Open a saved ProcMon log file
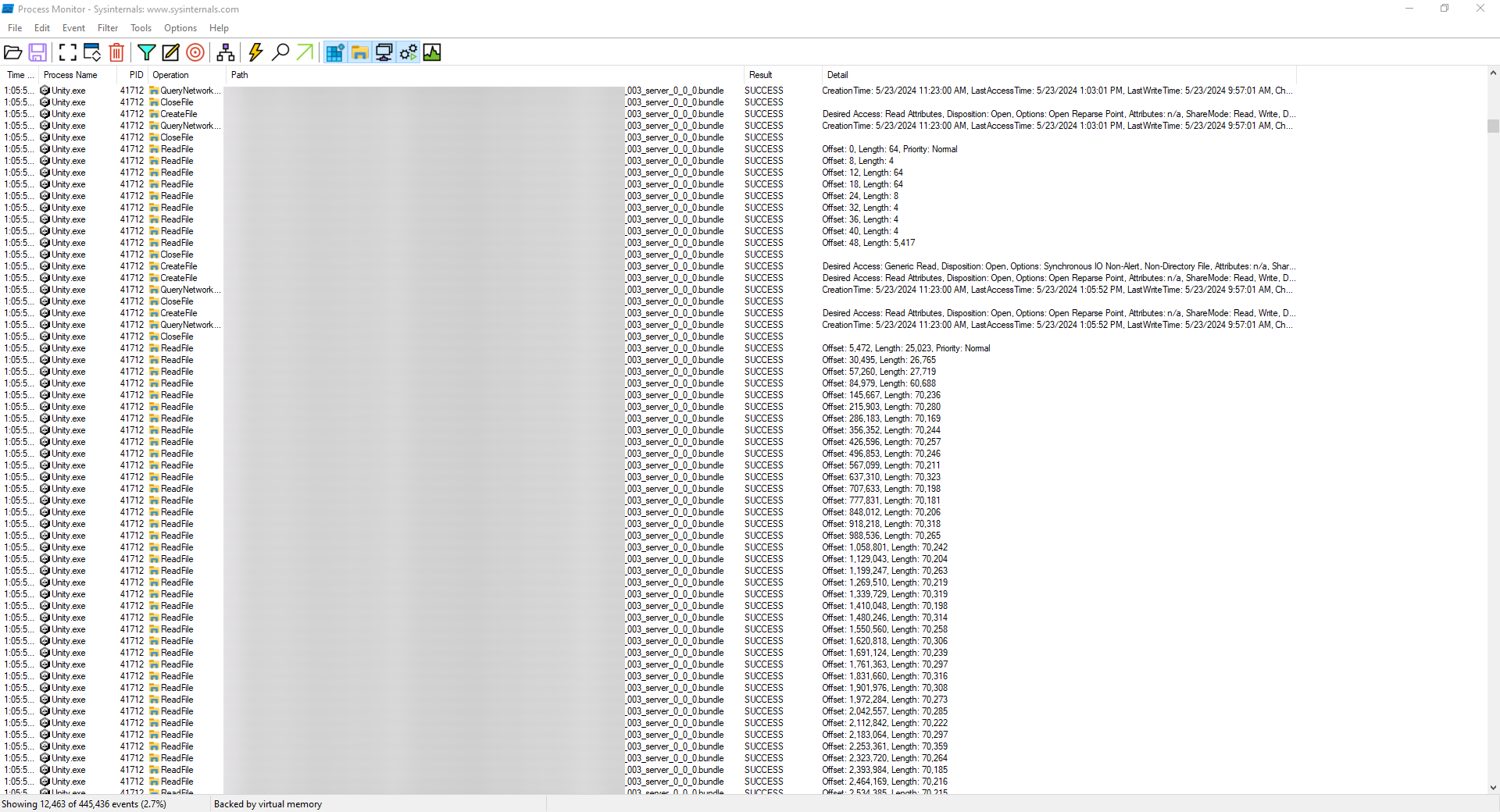Viewport: 1500px width, 812px height. 13,52
